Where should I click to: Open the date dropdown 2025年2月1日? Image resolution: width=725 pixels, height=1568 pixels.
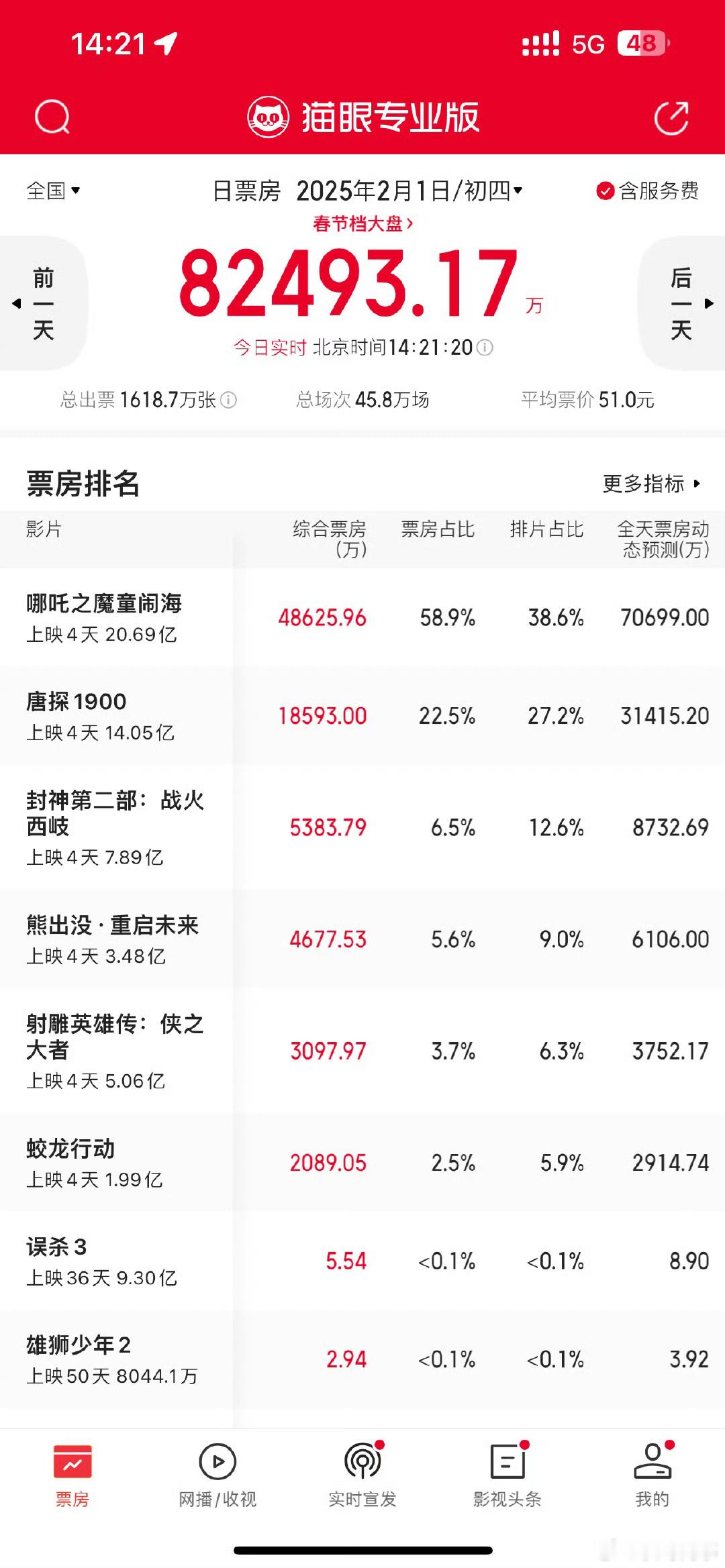point(409,191)
